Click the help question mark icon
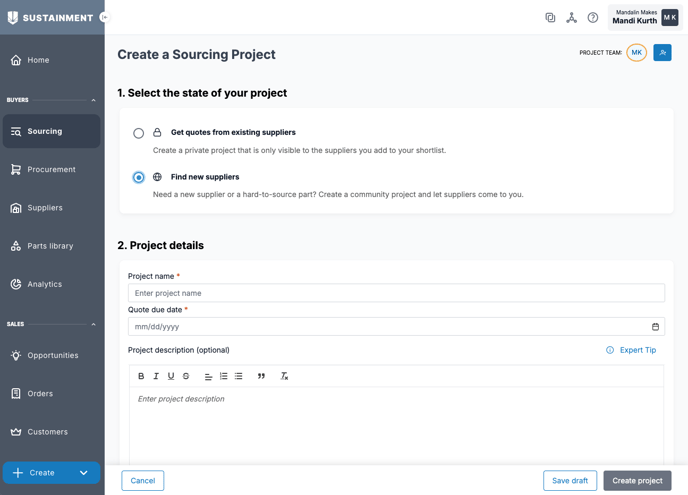688x495 pixels. point(593,18)
